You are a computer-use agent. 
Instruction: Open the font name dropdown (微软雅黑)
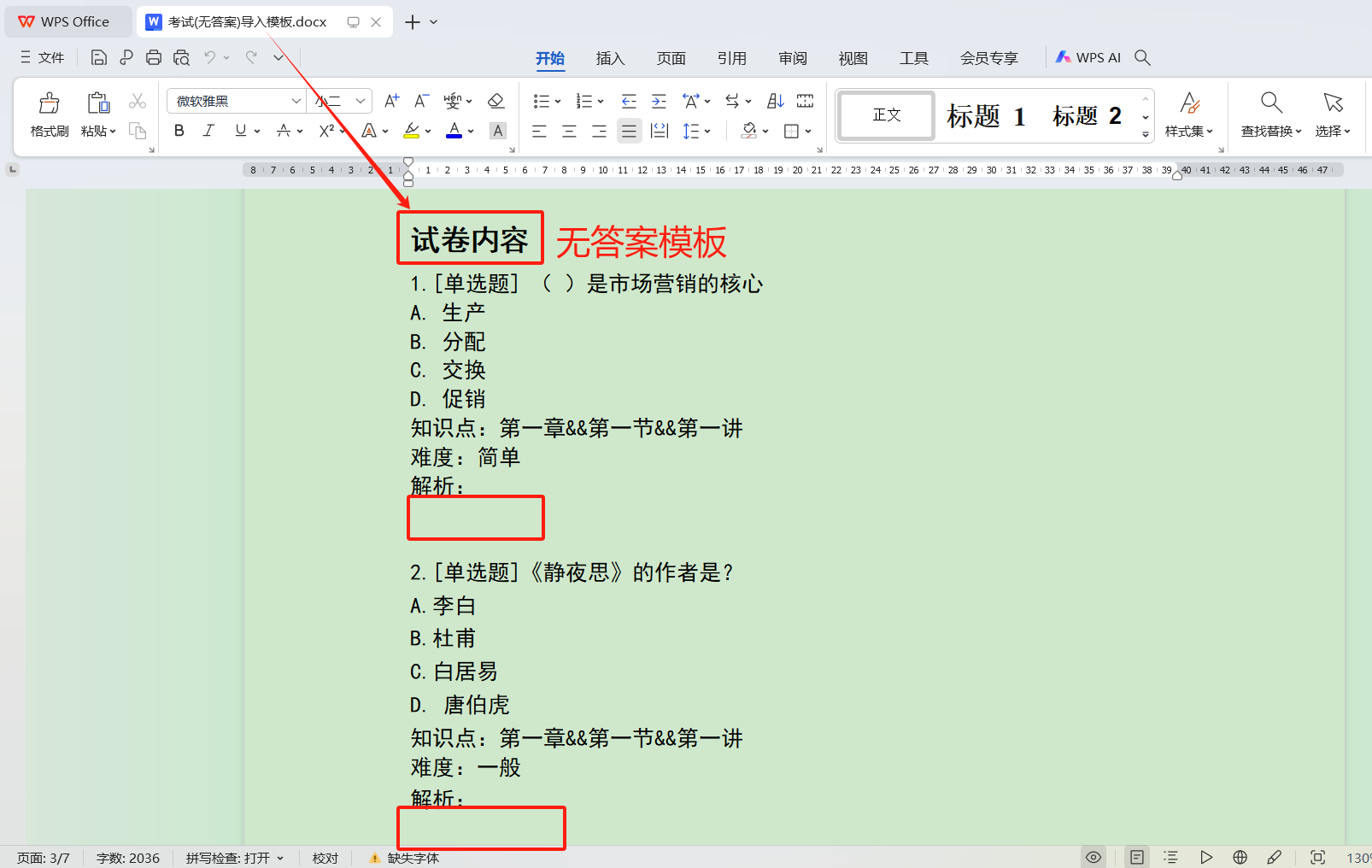pyautogui.click(x=296, y=102)
